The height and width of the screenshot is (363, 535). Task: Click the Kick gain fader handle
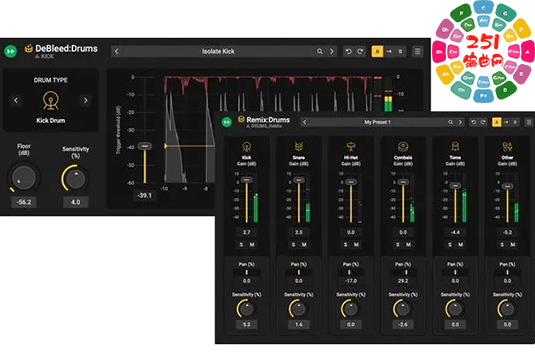click(246, 180)
